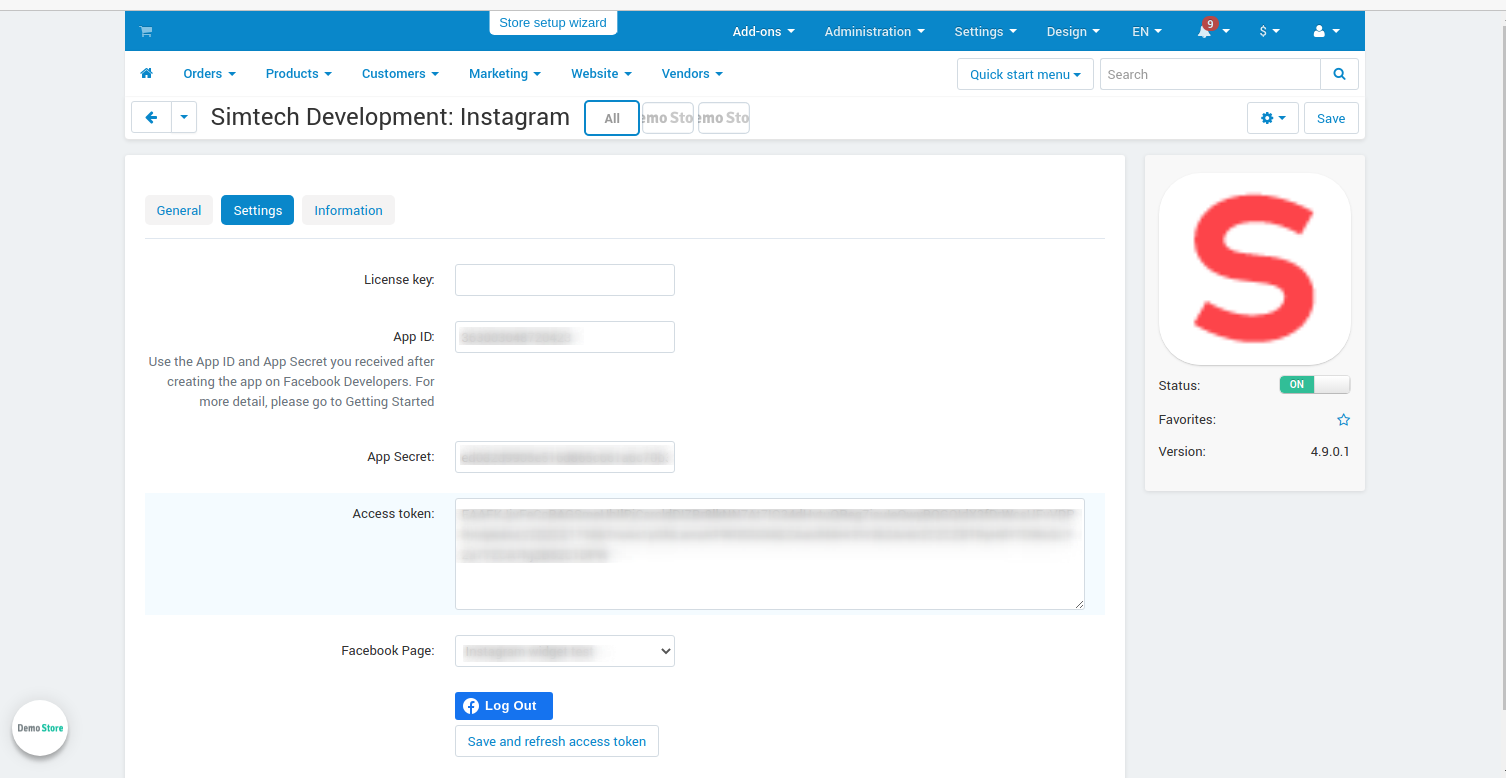Add add-on to favorites via star icon
This screenshot has width=1506, height=778.
pyautogui.click(x=1344, y=420)
